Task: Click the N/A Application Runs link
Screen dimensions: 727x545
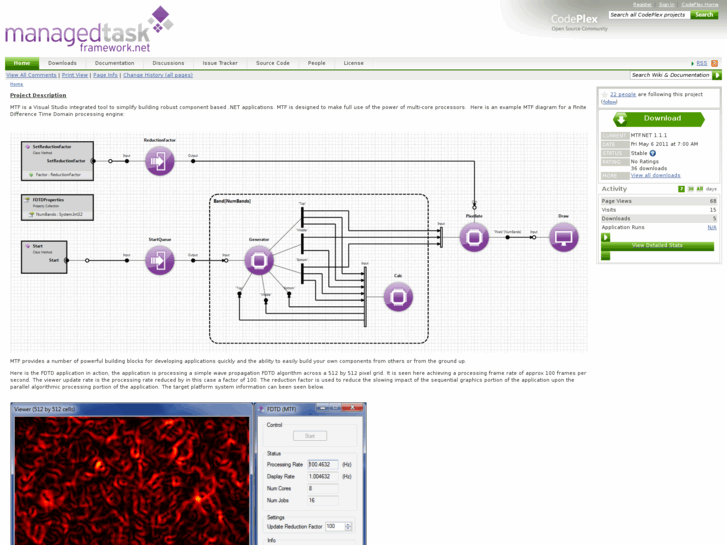Action: coord(712,227)
